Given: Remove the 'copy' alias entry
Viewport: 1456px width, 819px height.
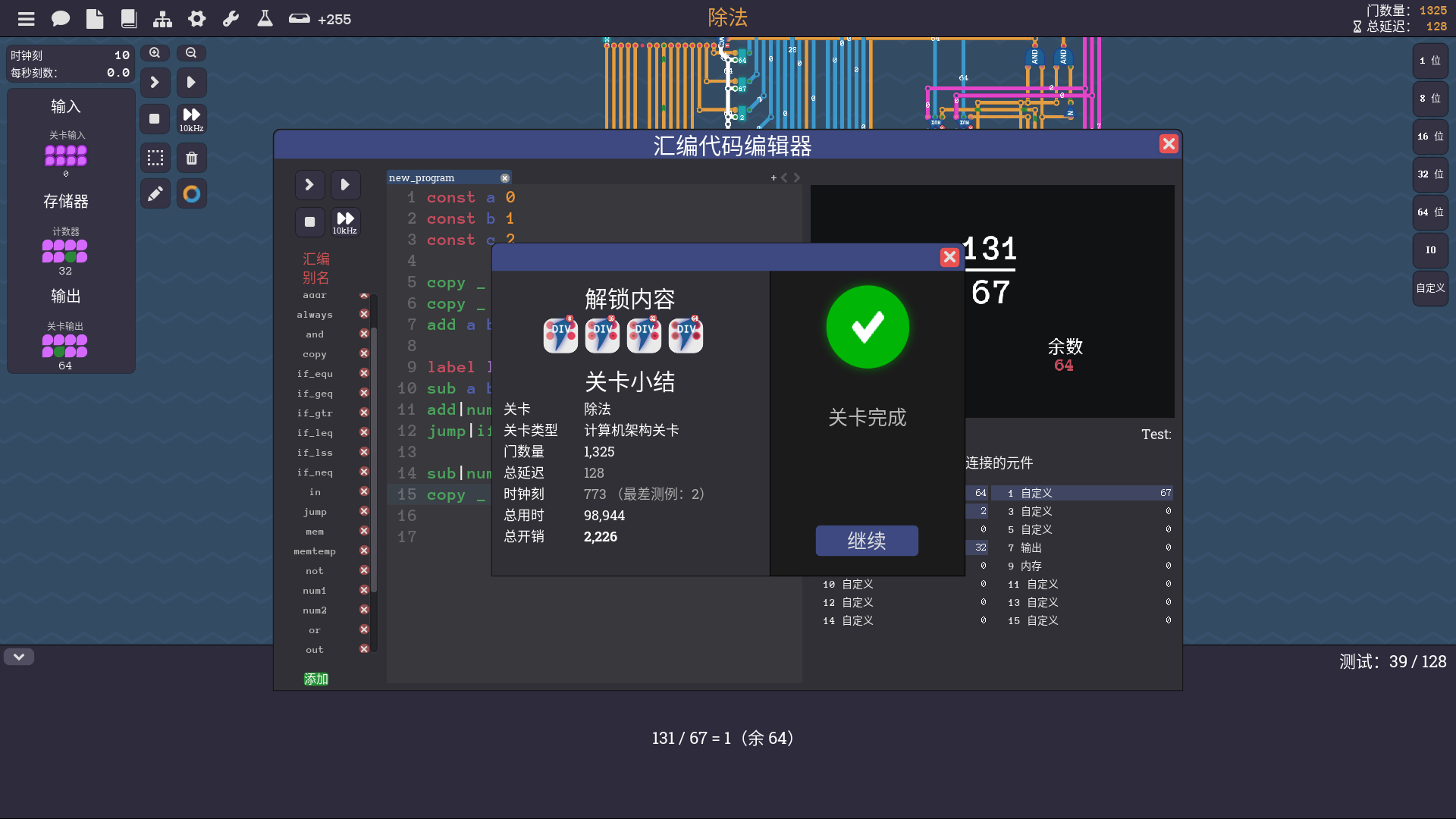Looking at the screenshot, I should pos(364,353).
